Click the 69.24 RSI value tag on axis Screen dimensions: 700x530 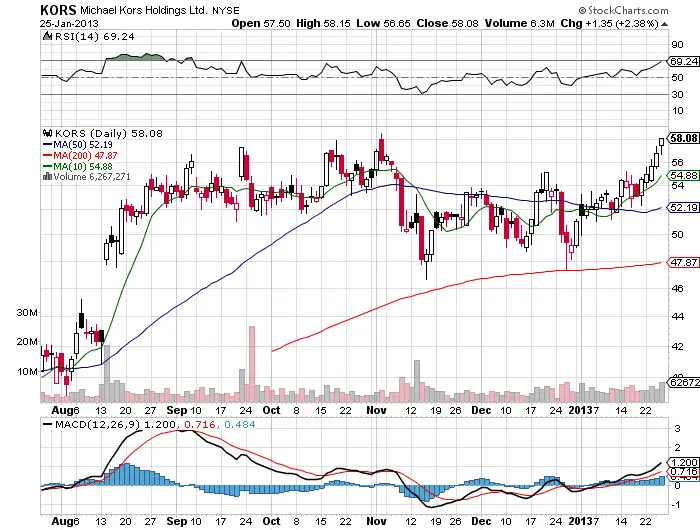click(683, 61)
